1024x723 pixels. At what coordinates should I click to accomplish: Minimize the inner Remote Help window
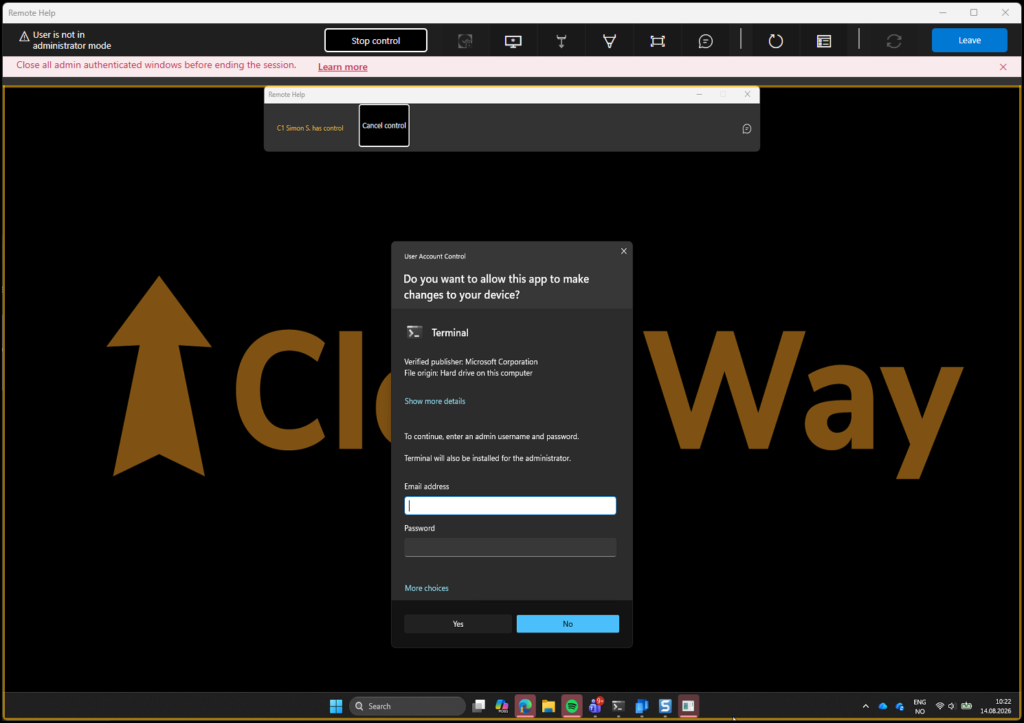699,94
